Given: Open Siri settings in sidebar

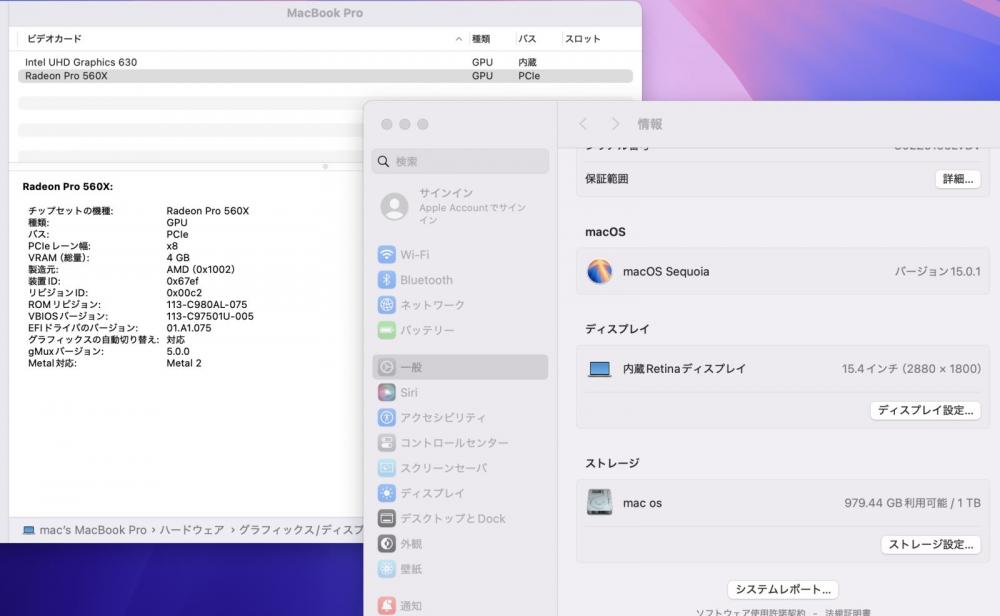Looking at the screenshot, I should tap(408, 393).
